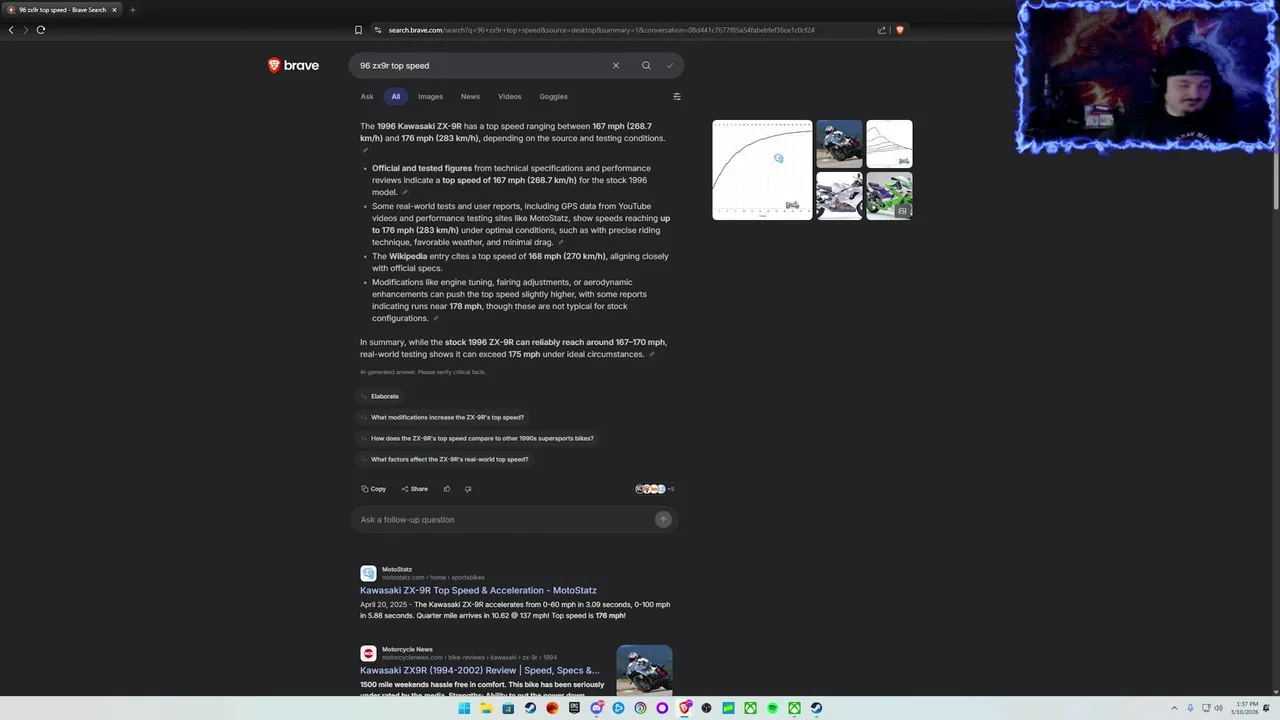The height and width of the screenshot is (720, 1280).
Task: Switch to Images results tab
Action: click(431, 97)
